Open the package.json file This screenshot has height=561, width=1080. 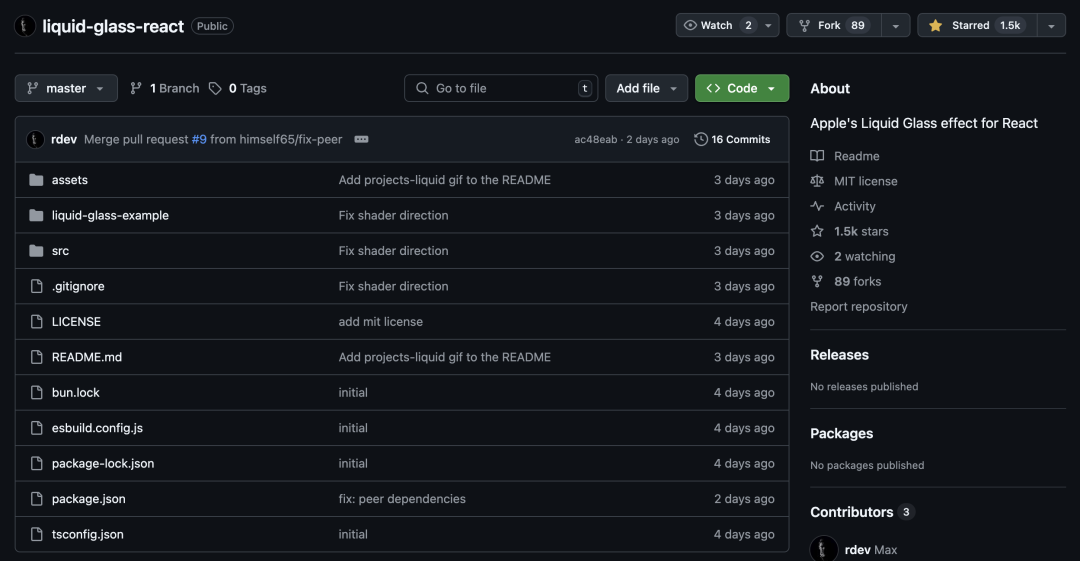89,499
